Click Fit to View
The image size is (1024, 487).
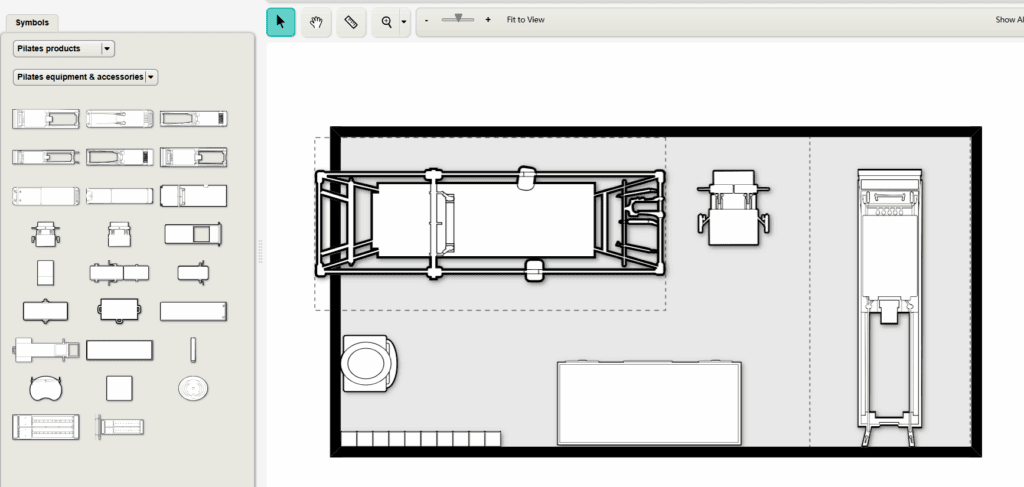click(525, 20)
